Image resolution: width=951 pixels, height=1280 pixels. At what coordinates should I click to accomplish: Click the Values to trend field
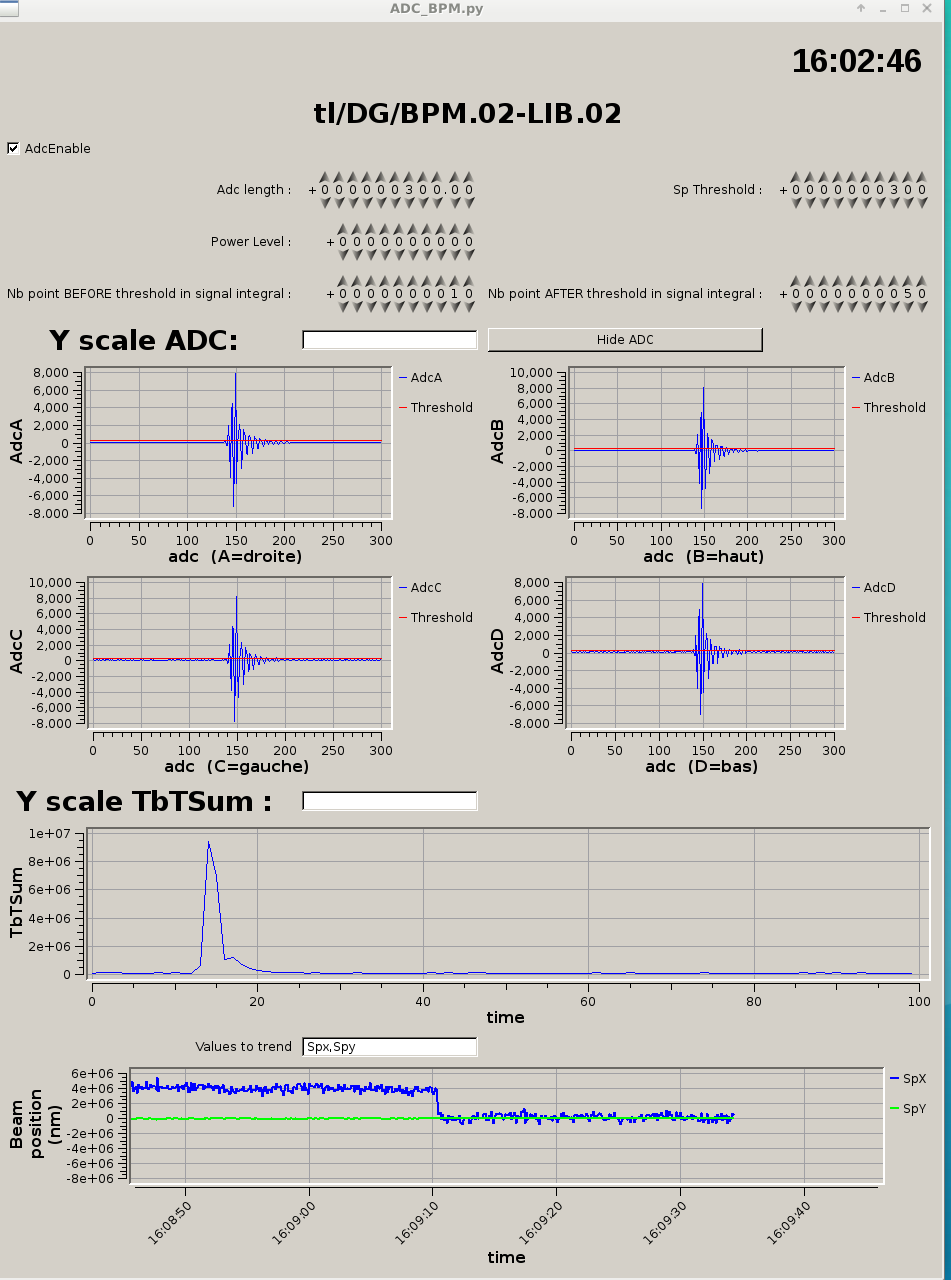tap(389, 1047)
